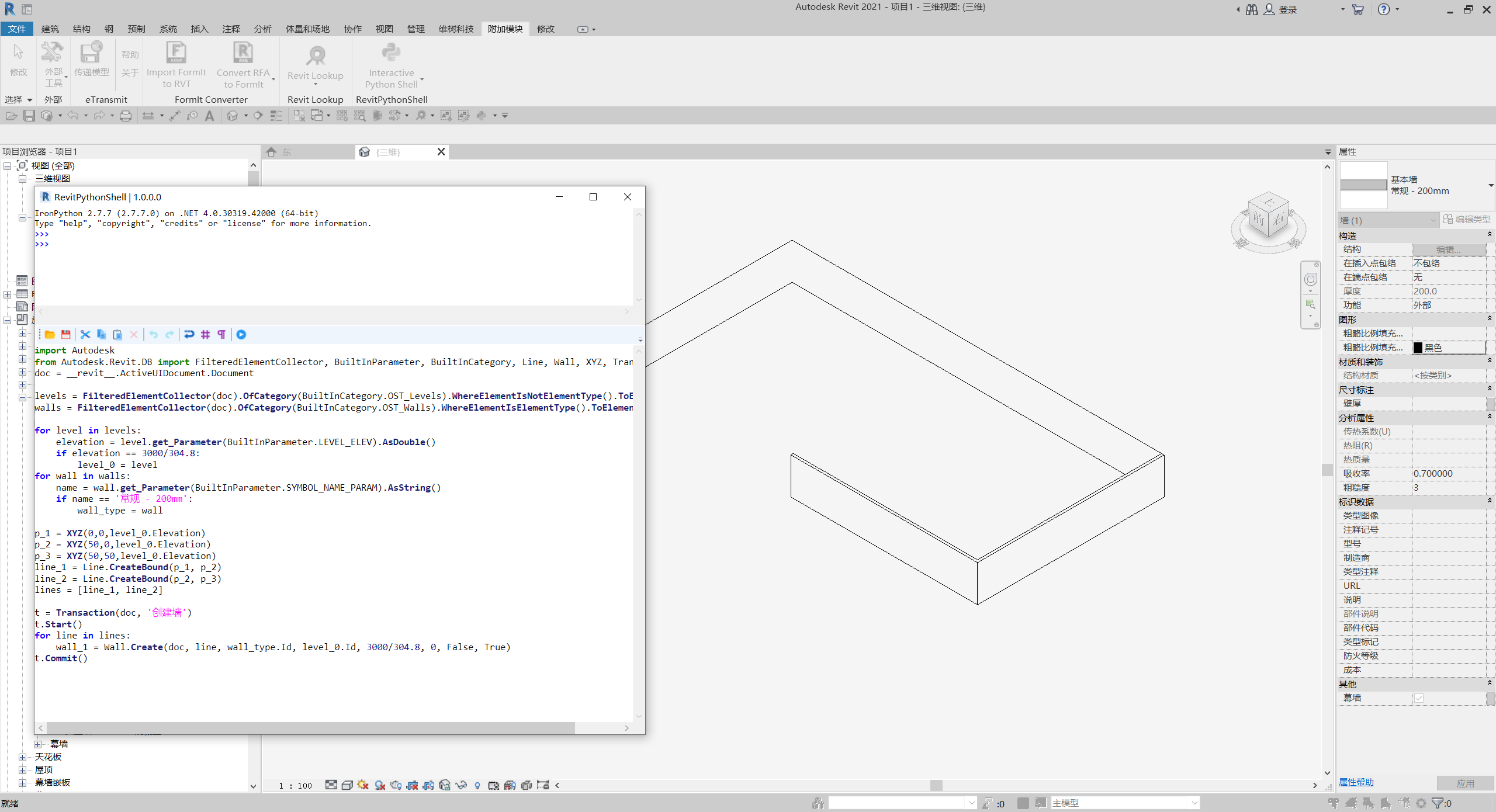The width and height of the screenshot is (1496, 812).
Task: Click the 幕墙 checkbox in properties
Action: [x=1419, y=698]
